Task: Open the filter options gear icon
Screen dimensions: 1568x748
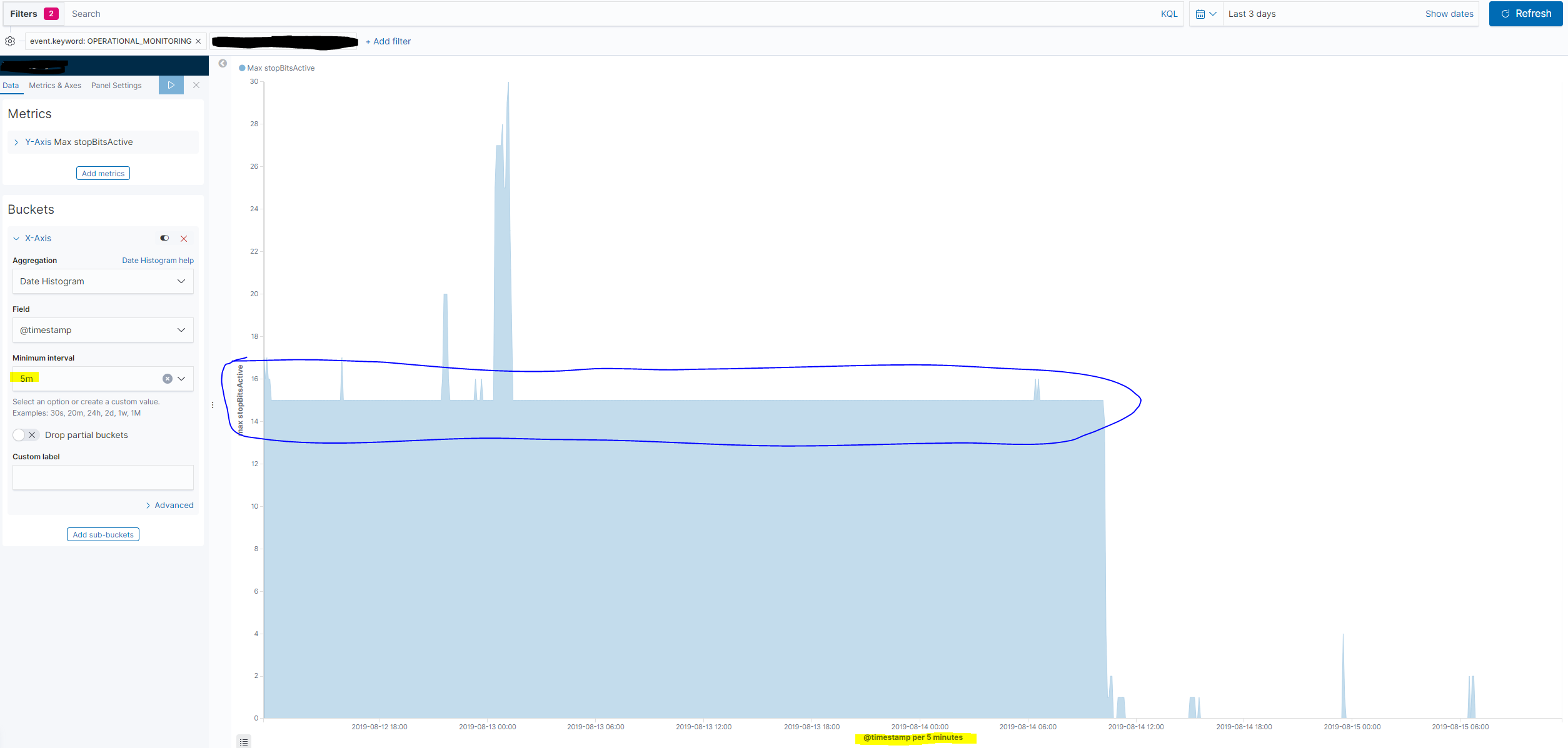Action: [10, 41]
